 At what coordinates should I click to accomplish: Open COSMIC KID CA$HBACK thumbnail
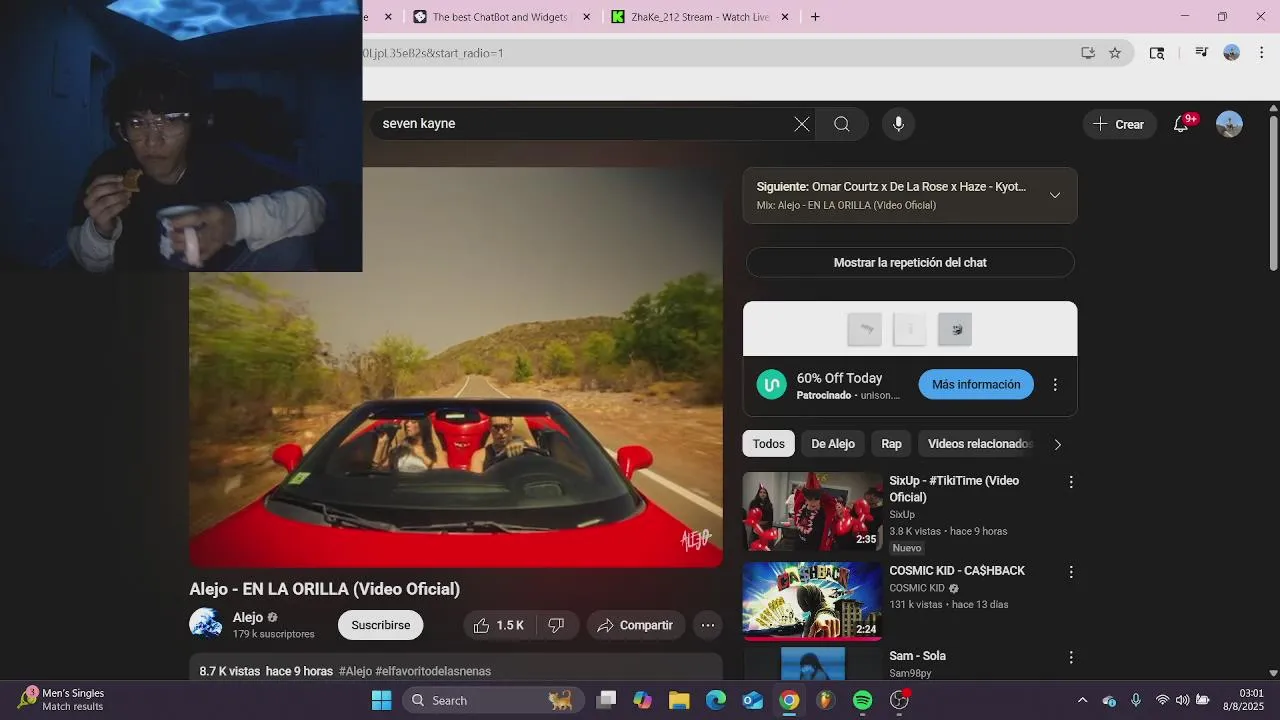[x=812, y=600]
